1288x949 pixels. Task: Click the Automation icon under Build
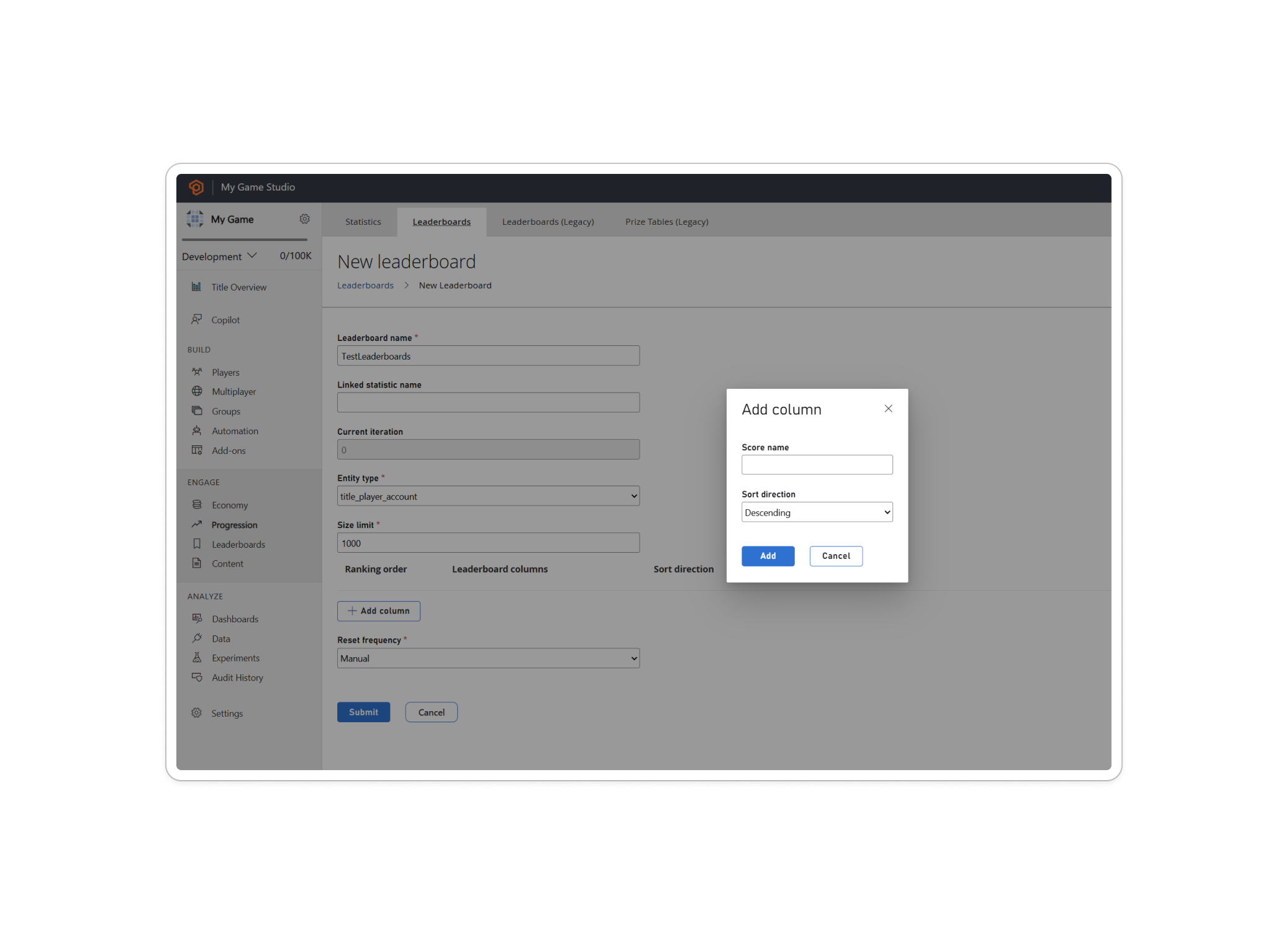click(197, 430)
